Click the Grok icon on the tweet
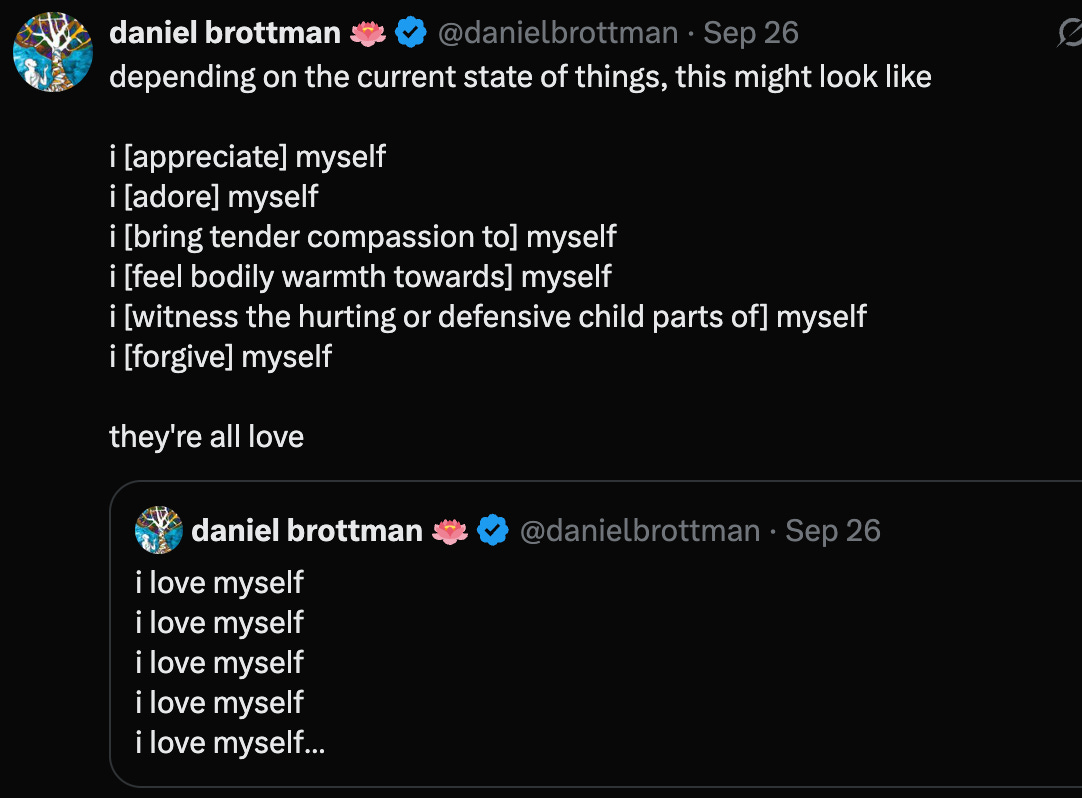1082x798 pixels. point(1068,35)
